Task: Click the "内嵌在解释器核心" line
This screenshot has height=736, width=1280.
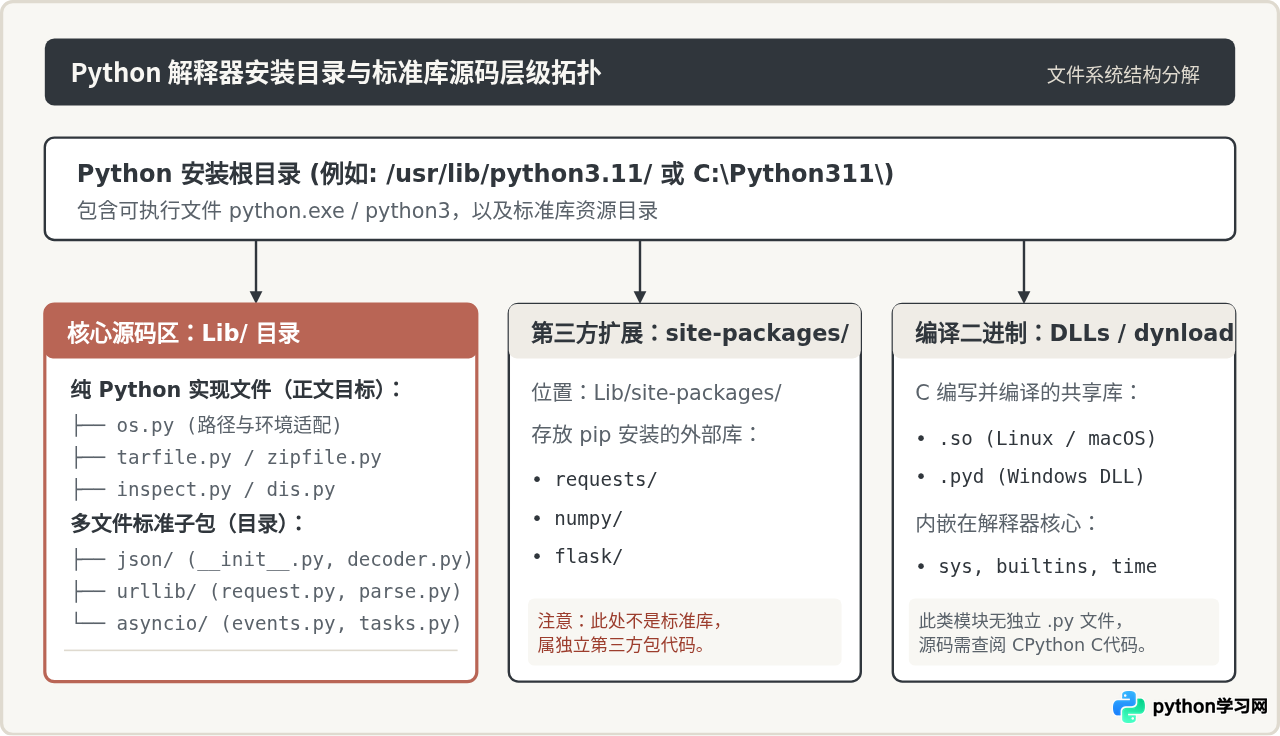Action: (x=1007, y=523)
